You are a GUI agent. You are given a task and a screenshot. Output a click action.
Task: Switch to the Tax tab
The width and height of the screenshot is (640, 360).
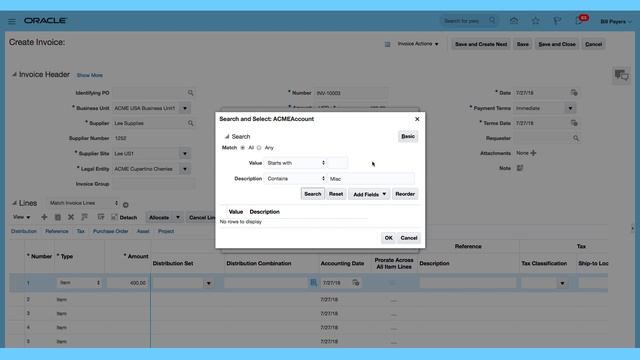pos(80,231)
